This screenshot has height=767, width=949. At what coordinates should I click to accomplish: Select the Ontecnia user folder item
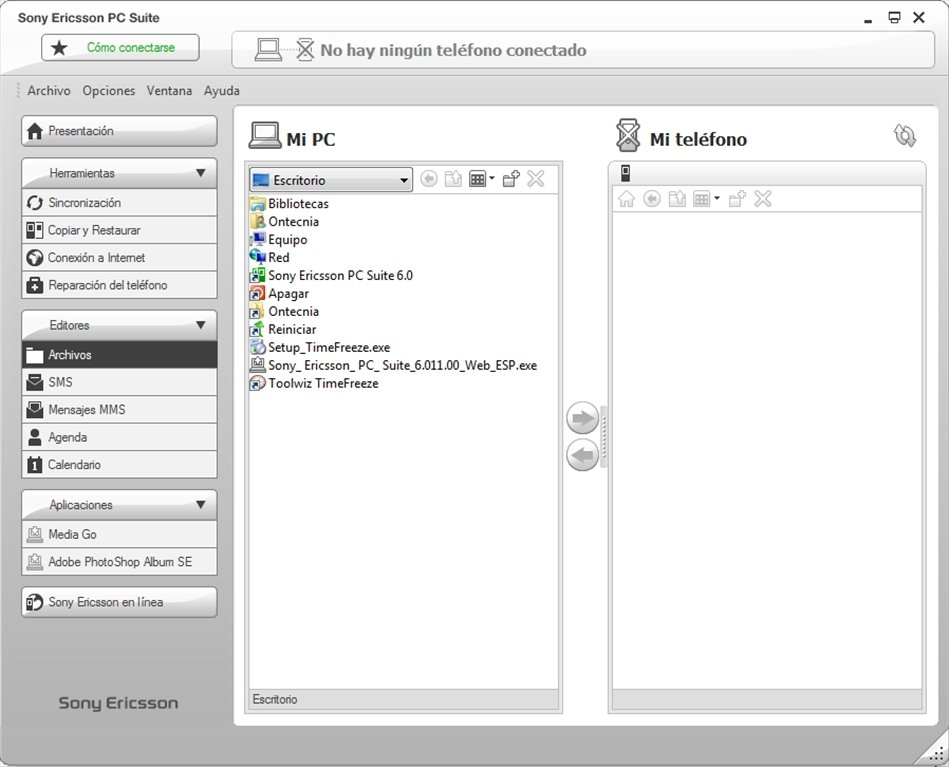pos(284,222)
